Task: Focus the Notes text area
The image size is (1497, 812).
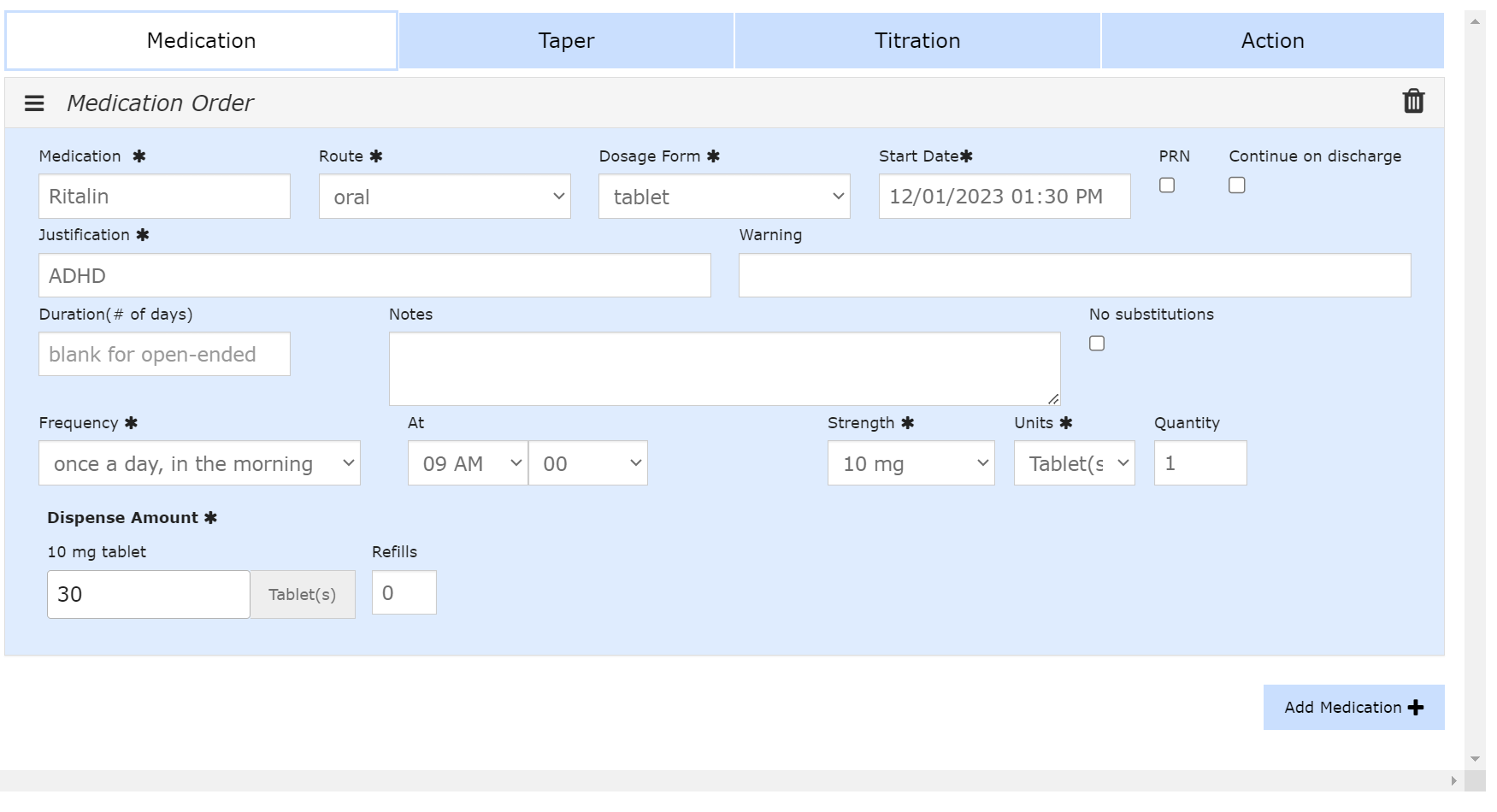Action: pyautogui.click(x=724, y=368)
